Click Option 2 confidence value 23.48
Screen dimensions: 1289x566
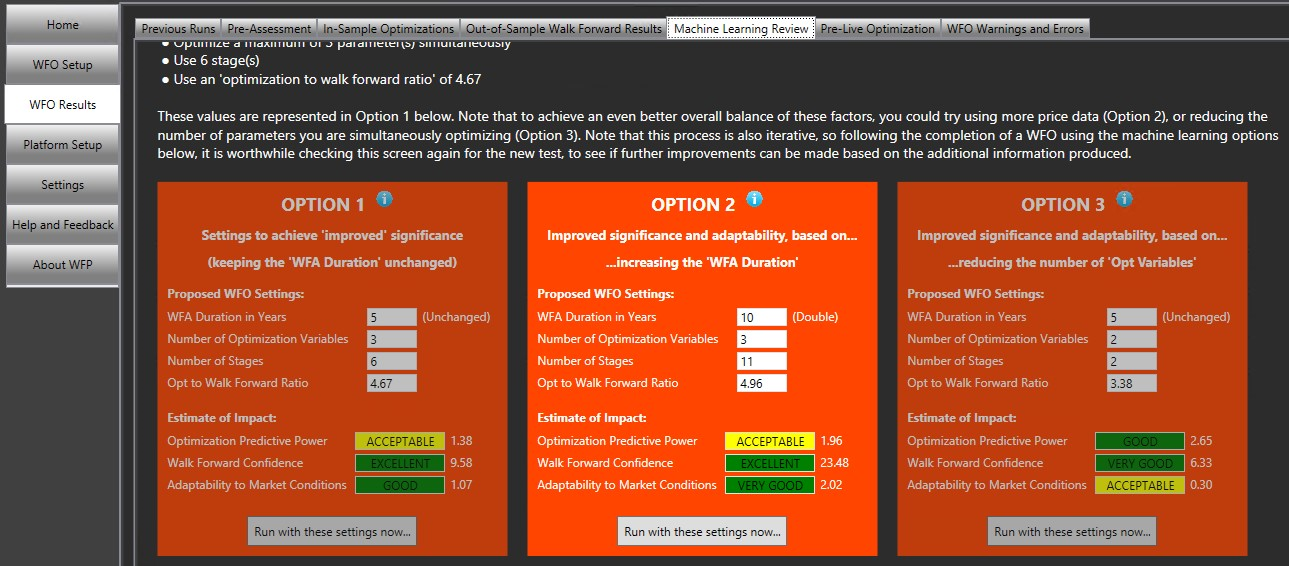pyautogui.click(x=836, y=463)
